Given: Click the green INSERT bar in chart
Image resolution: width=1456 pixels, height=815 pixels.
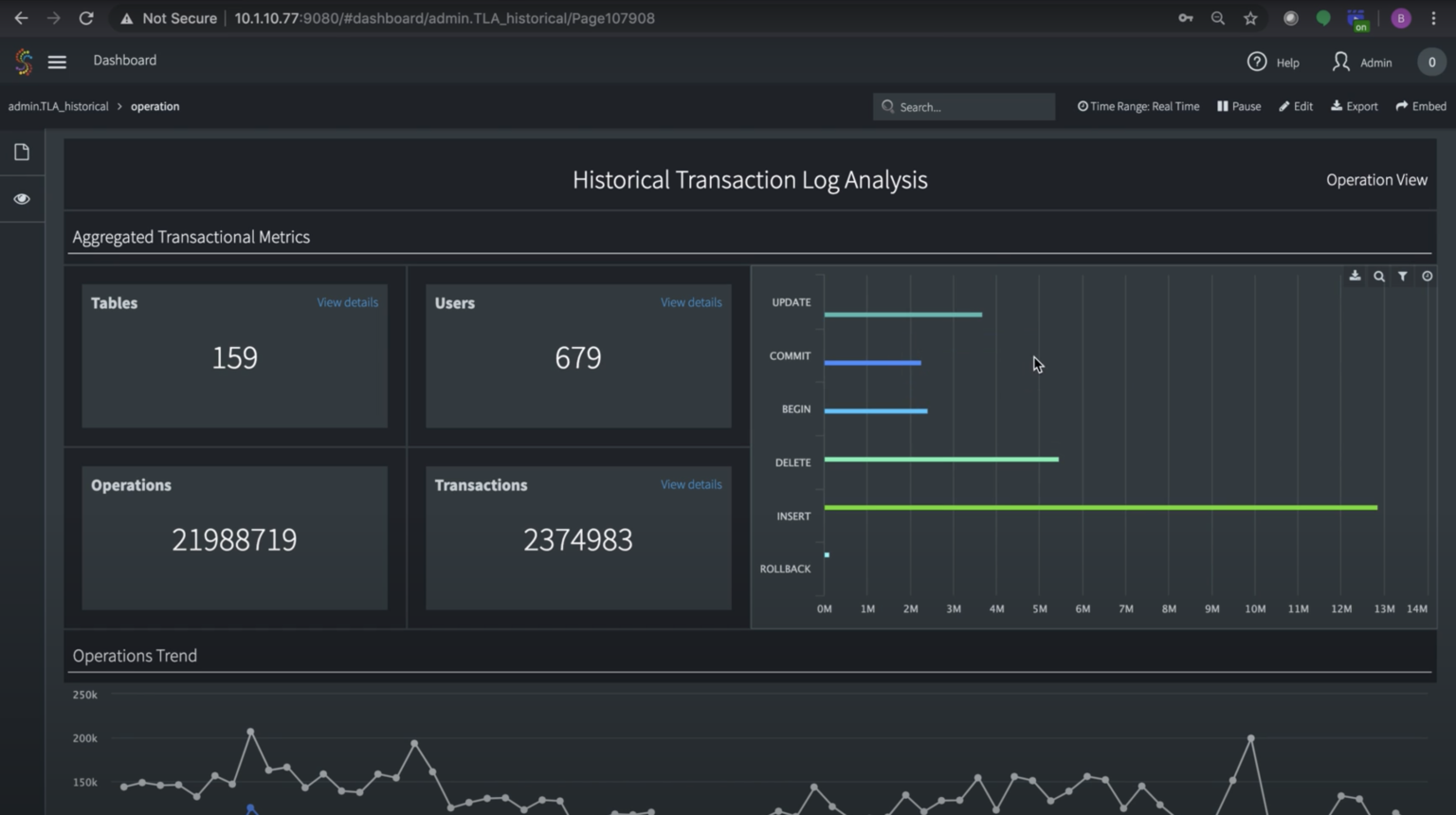Looking at the screenshot, I should coord(1100,508).
